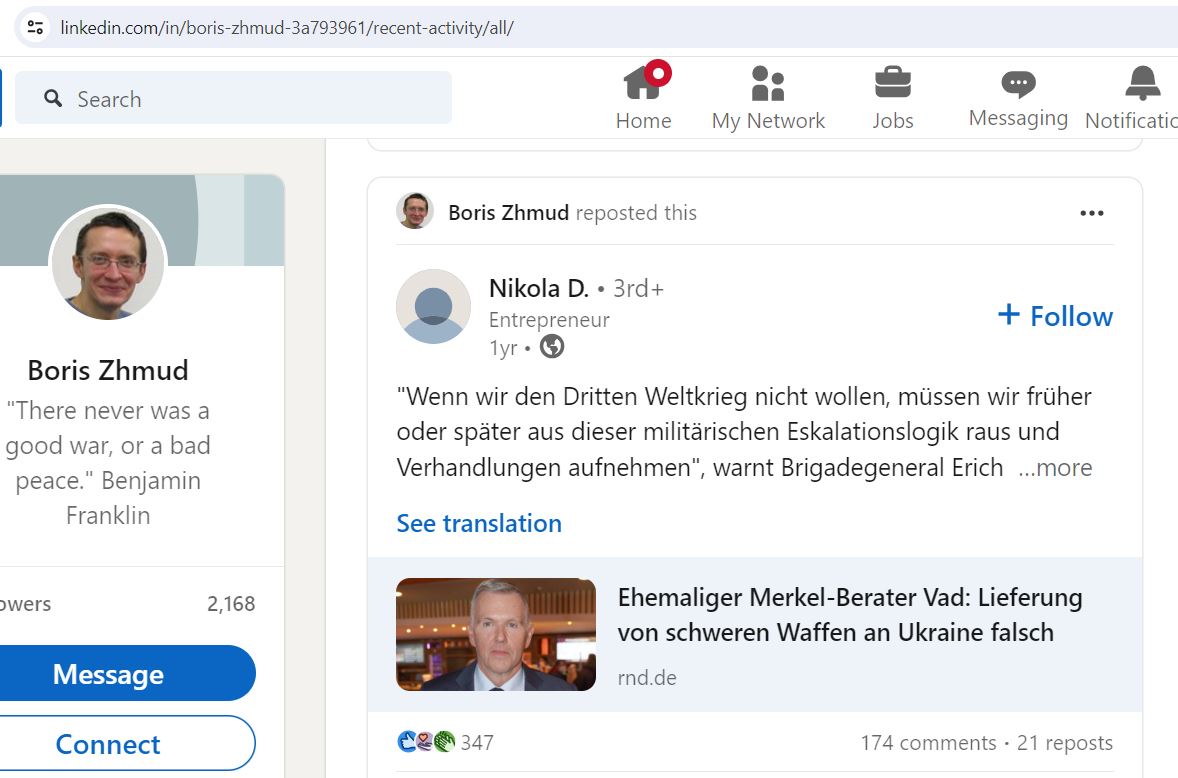Open the Home feed icon
Viewport: 1178px width, 778px height.
click(x=644, y=83)
